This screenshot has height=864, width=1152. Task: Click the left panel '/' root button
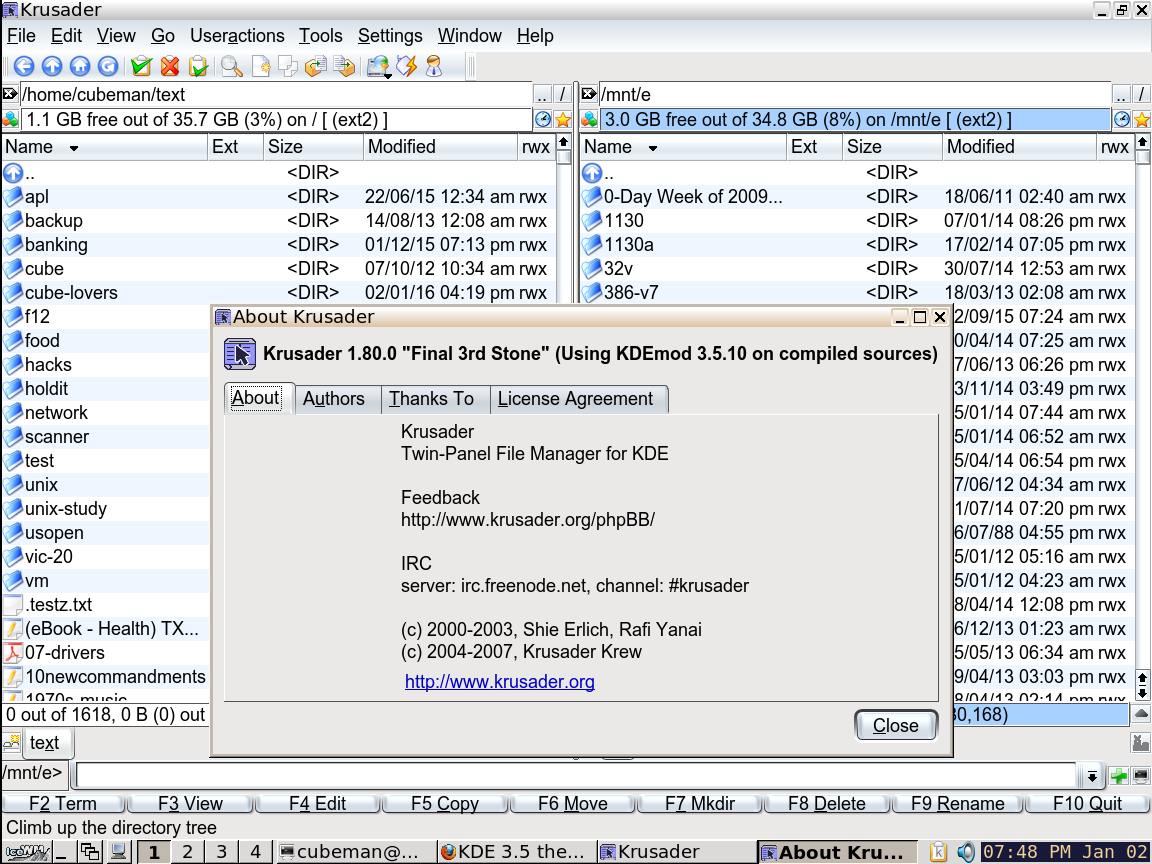[x=563, y=94]
